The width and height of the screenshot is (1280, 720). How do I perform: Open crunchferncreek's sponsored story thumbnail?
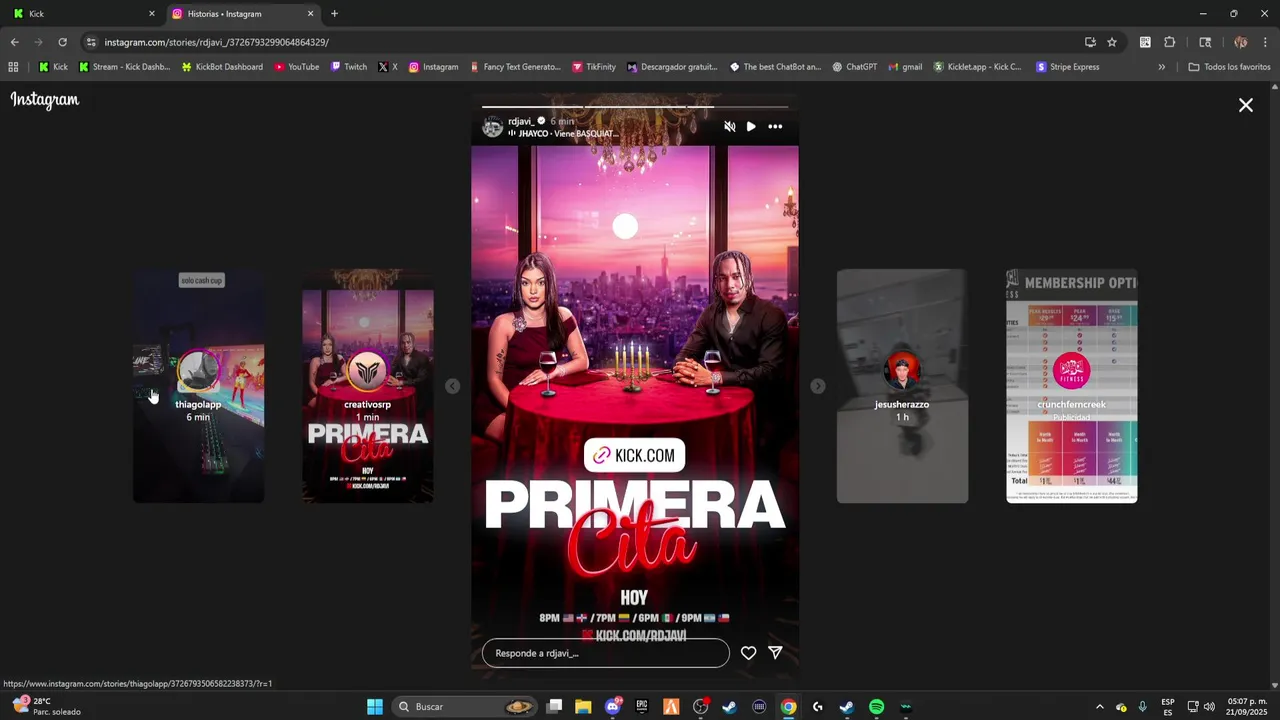tap(1071, 386)
